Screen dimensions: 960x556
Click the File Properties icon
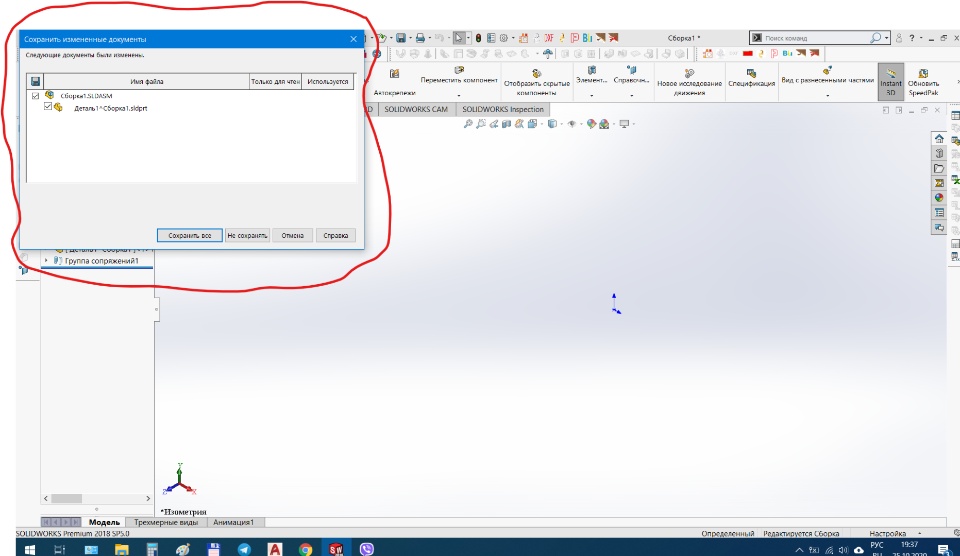(491, 38)
